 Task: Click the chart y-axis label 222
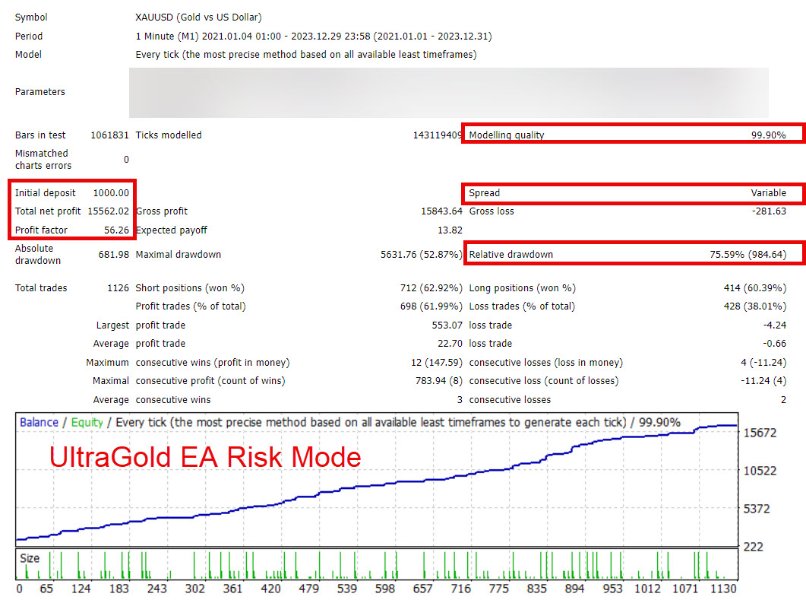(x=753, y=547)
